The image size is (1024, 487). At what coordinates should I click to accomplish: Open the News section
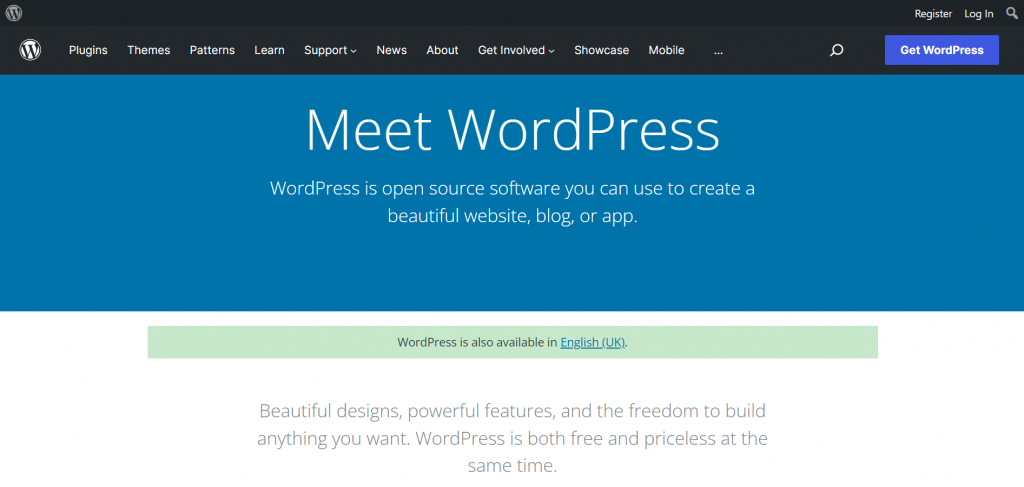tap(392, 50)
